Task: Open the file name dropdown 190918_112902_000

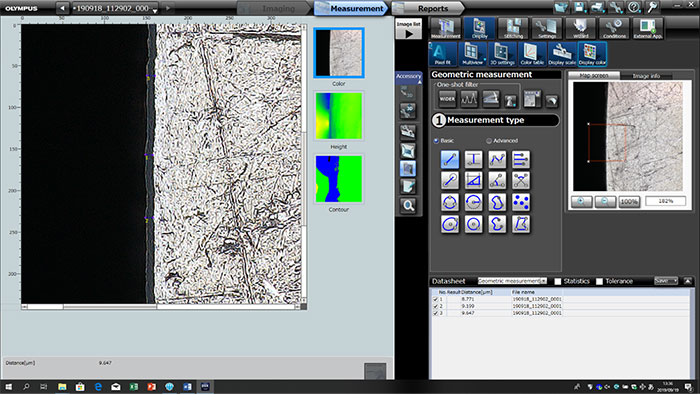Action: point(115,8)
